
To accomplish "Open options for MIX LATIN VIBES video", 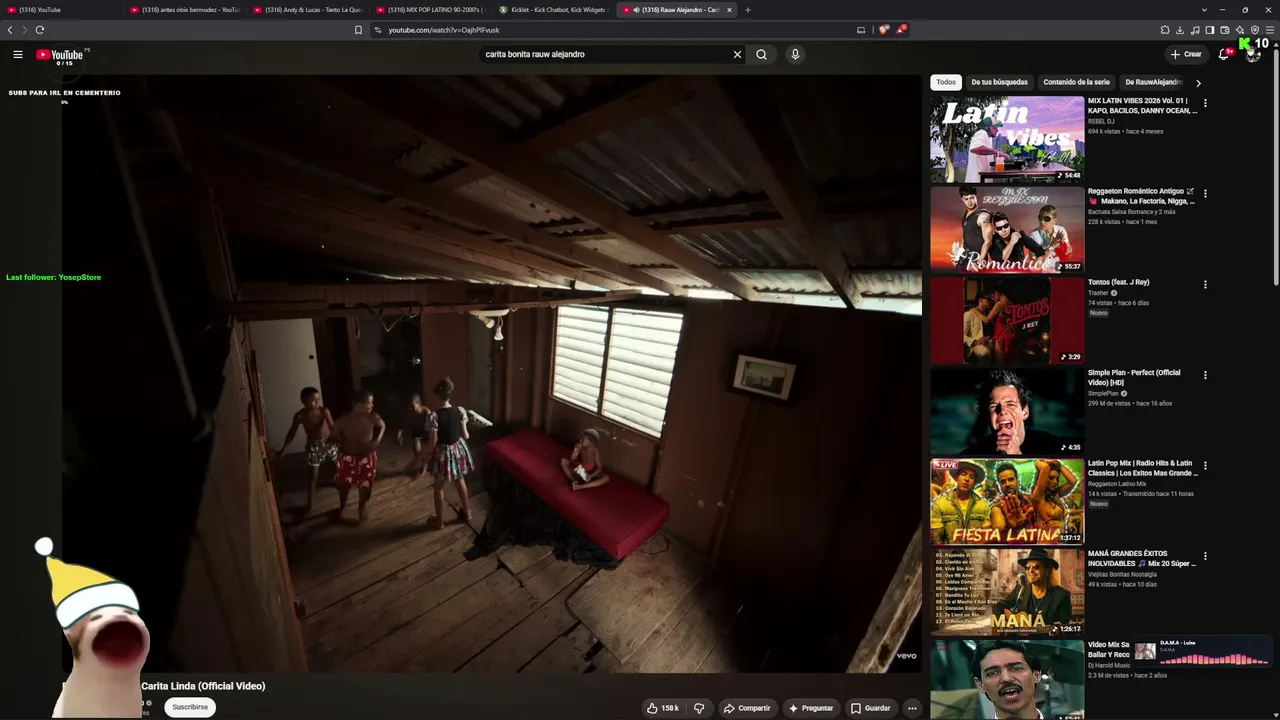I will tap(1205, 103).
